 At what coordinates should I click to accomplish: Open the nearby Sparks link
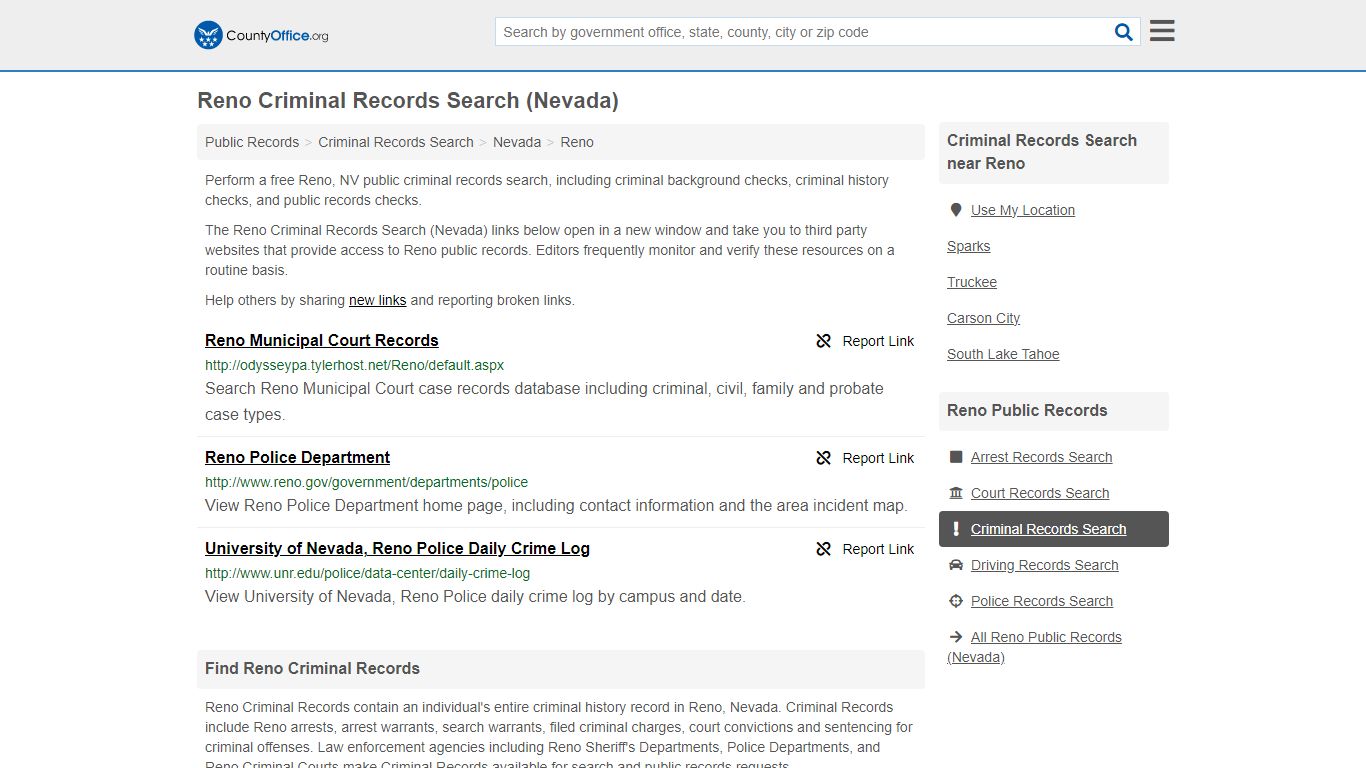click(x=969, y=246)
